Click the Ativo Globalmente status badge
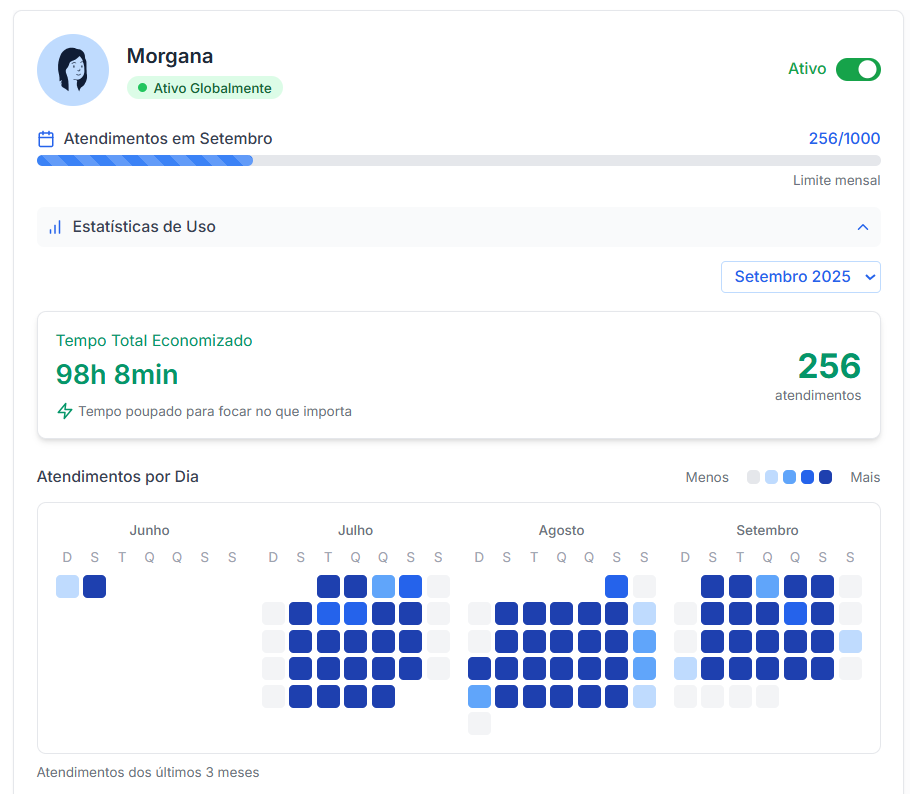The image size is (910, 794). tap(205, 88)
